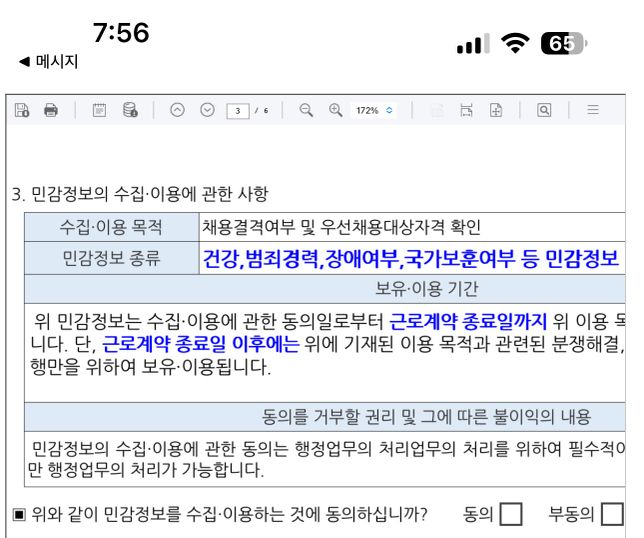Click the database info icon
This screenshot has height=538, width=644.
130,110
